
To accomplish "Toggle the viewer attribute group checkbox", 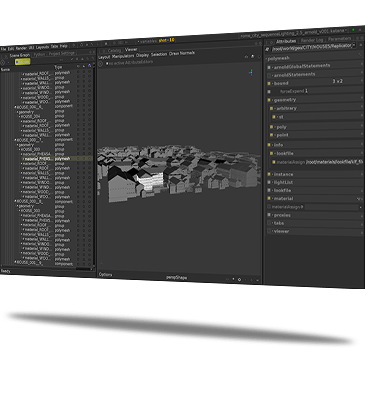I will click(269, 231).
